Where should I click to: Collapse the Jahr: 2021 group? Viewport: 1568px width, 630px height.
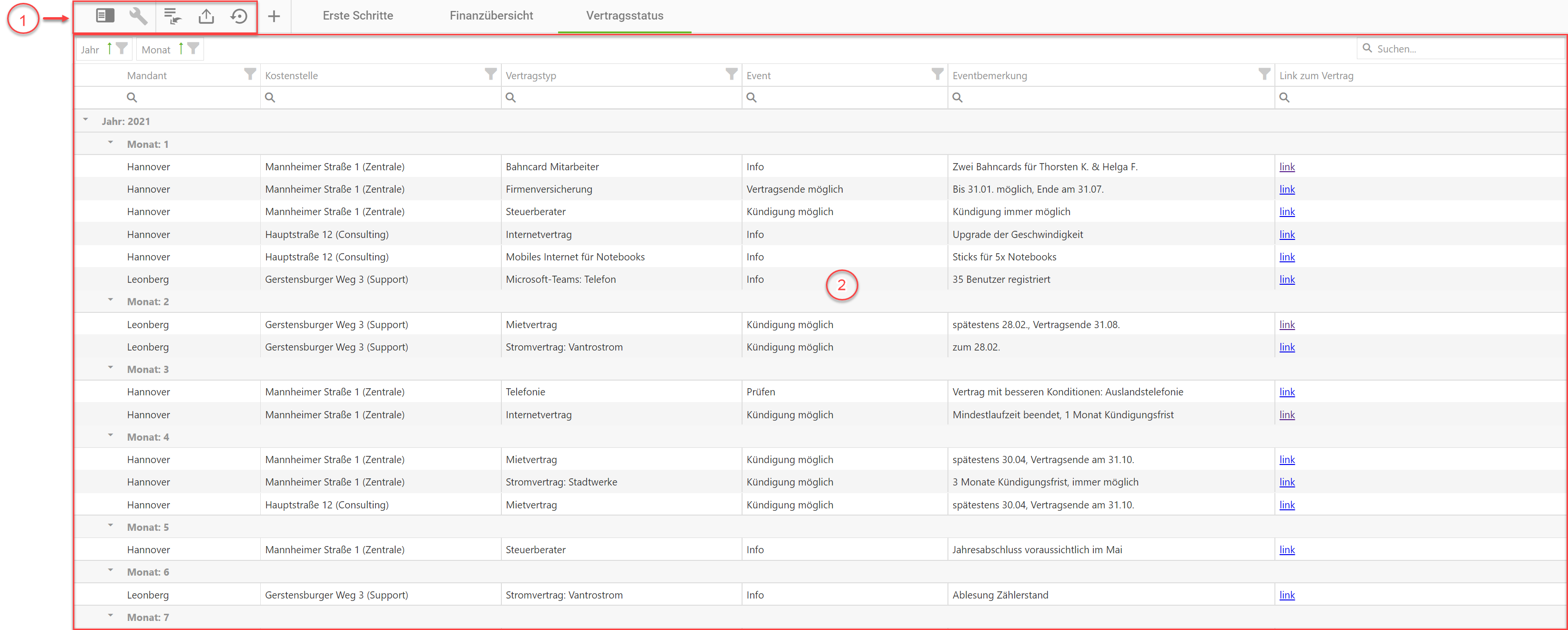click(x=86, y=120)
